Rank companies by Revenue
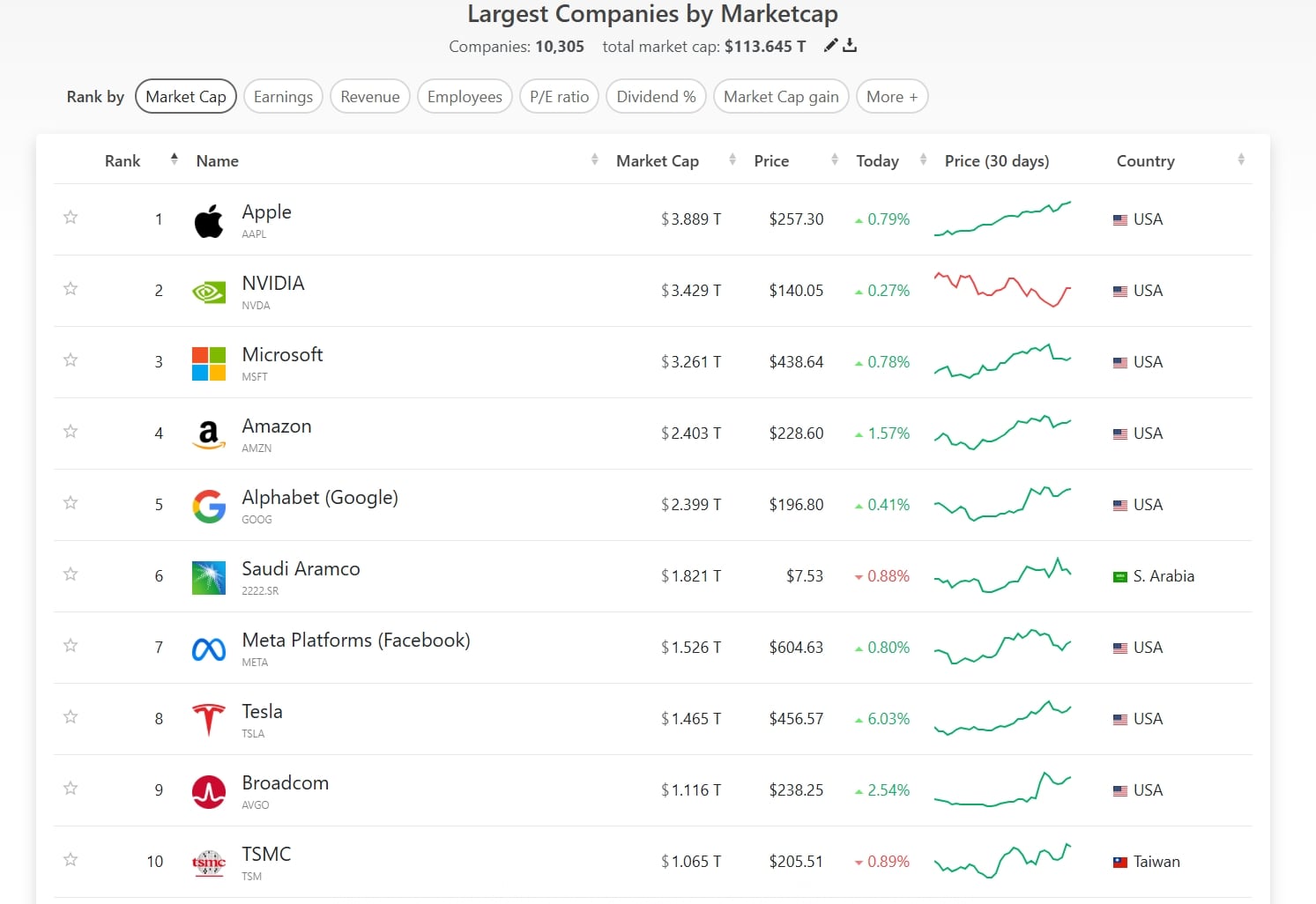1316x904 pixels. 370,97
